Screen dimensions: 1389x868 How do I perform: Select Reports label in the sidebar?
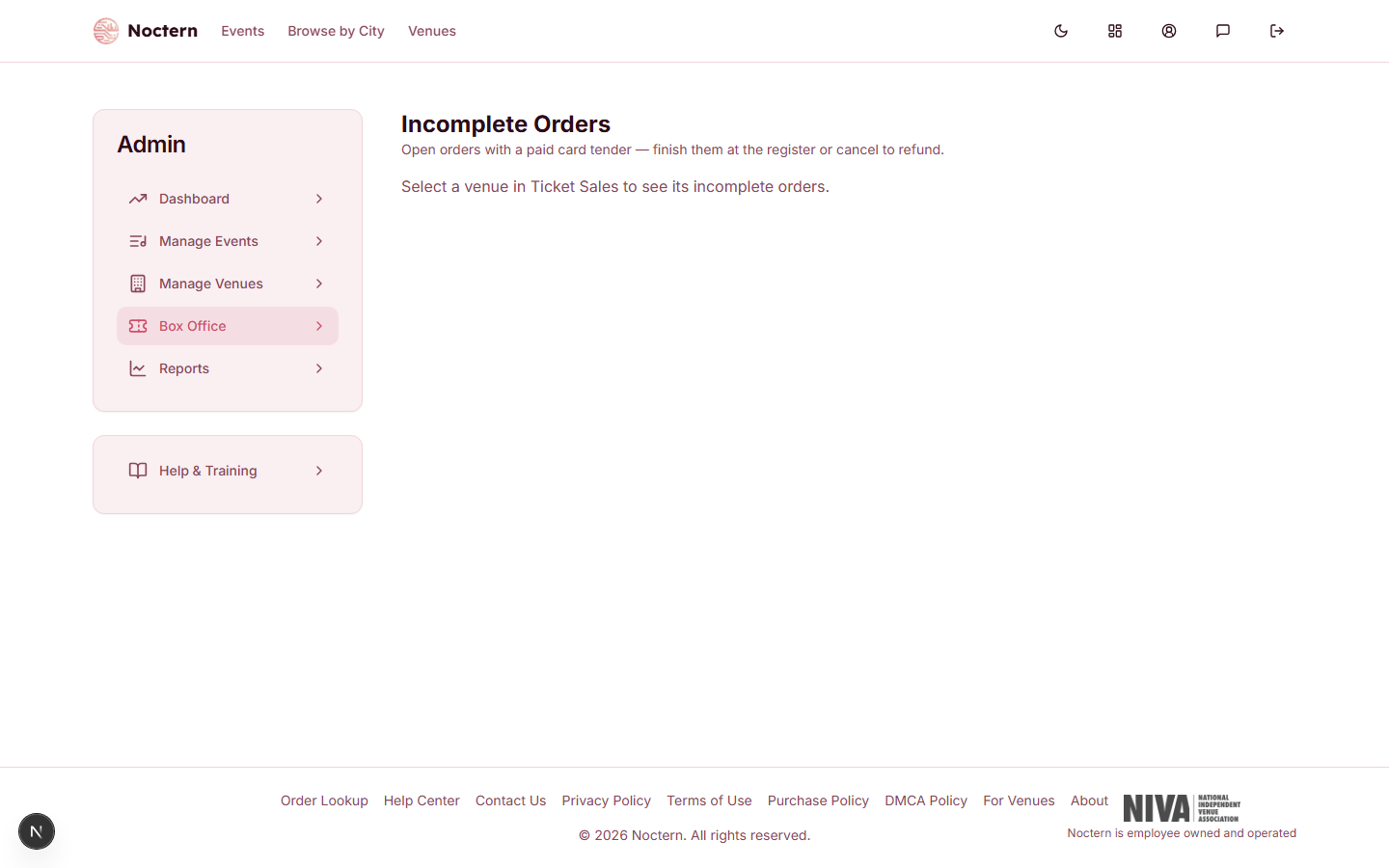tap(184, 368)
